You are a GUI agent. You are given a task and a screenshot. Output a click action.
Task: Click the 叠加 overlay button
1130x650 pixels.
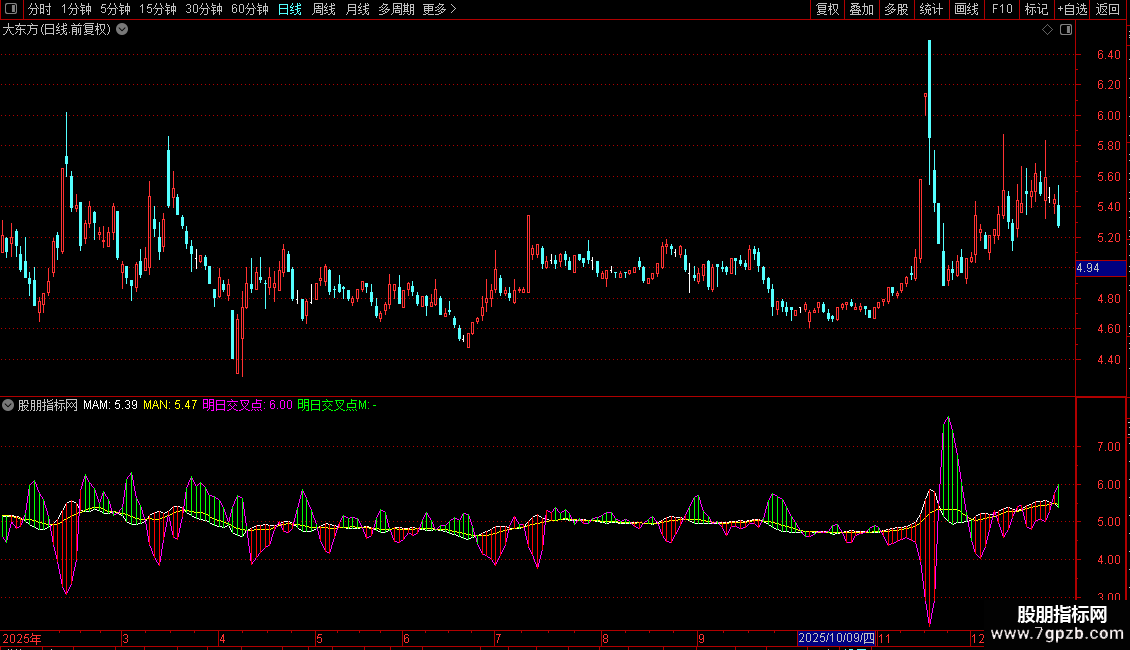tap(861, 9)
